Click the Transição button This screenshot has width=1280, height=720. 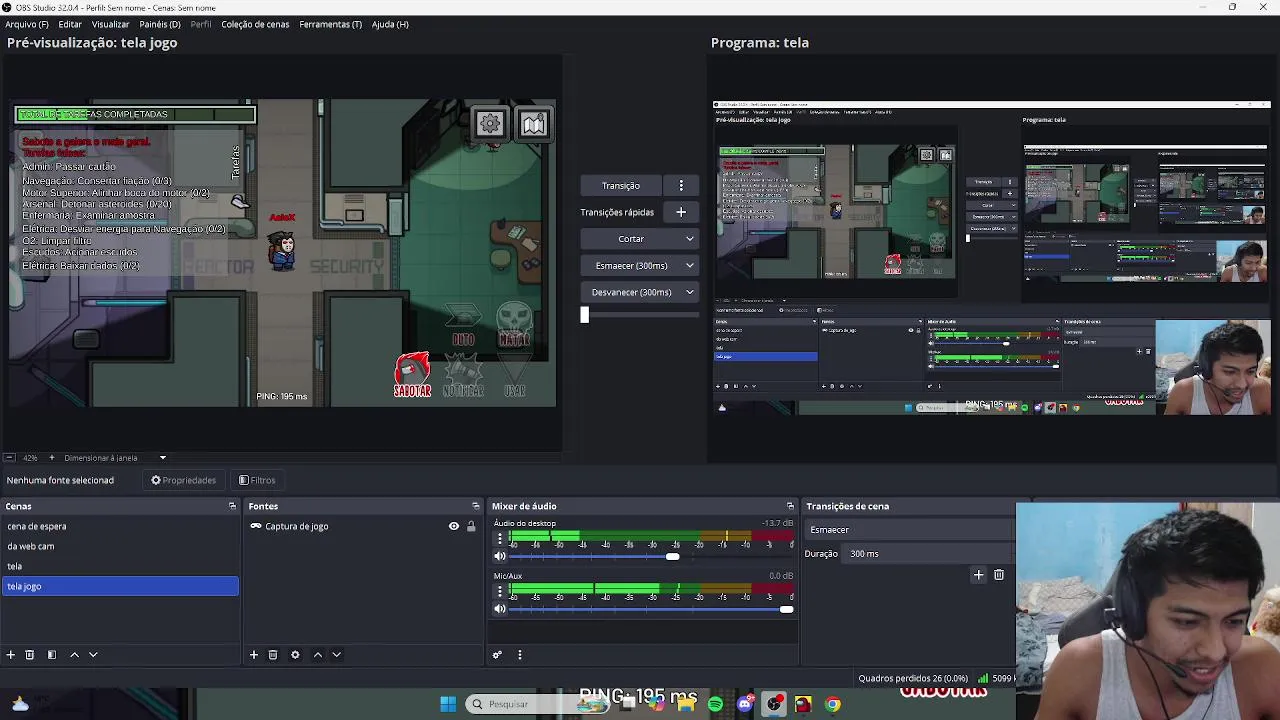(x=621, y=185)
